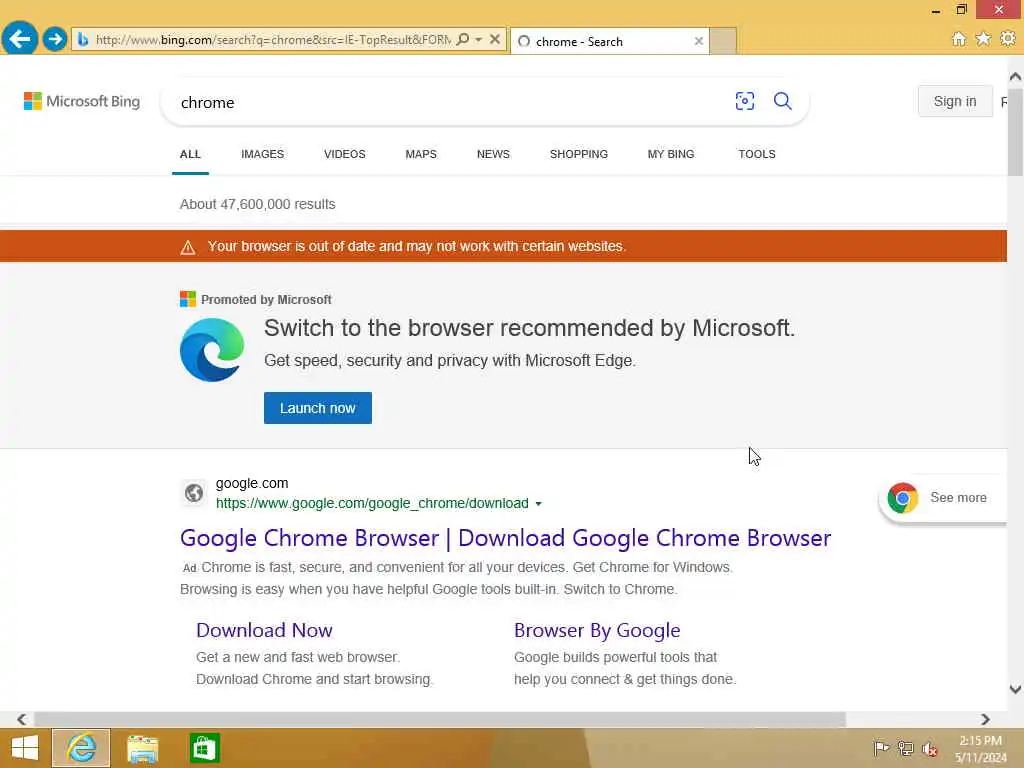Open 'Google Chrome Browser | Download' result title
Image resolution: width=1024 pixels, height=768 pixels.
505,538
